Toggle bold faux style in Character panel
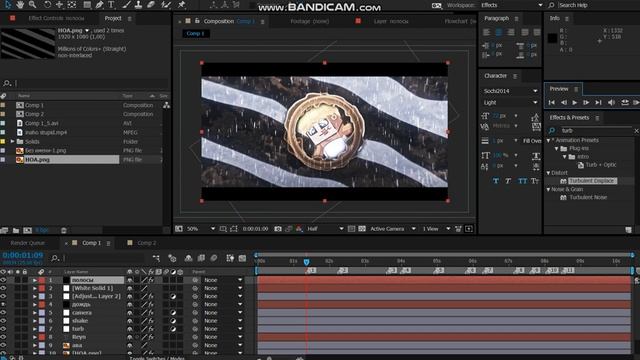Image resolution: width=640 pixels, height=360 pixels. coord(496,181)
